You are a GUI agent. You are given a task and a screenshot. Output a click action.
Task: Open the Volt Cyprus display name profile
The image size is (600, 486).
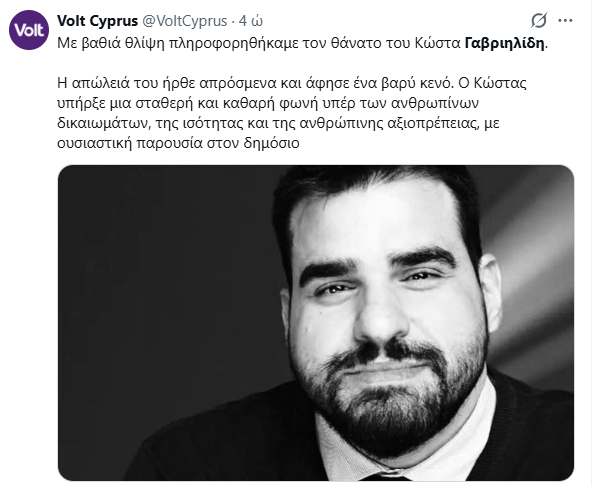click(97, 21)
